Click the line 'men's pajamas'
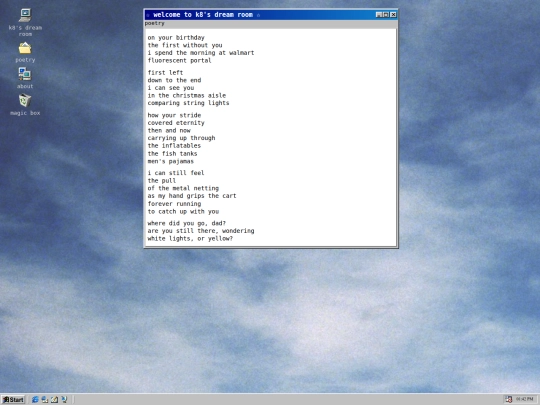Viewport: 540px width, 405px height. point(171,161)
